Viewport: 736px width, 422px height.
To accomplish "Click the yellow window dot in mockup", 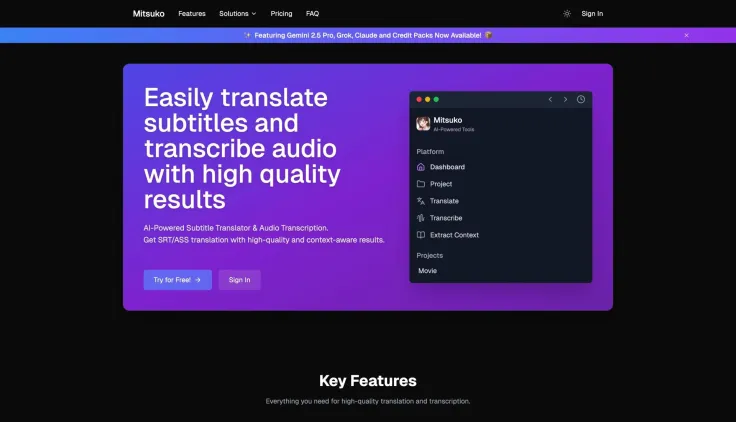I will (x=427, y=99).
